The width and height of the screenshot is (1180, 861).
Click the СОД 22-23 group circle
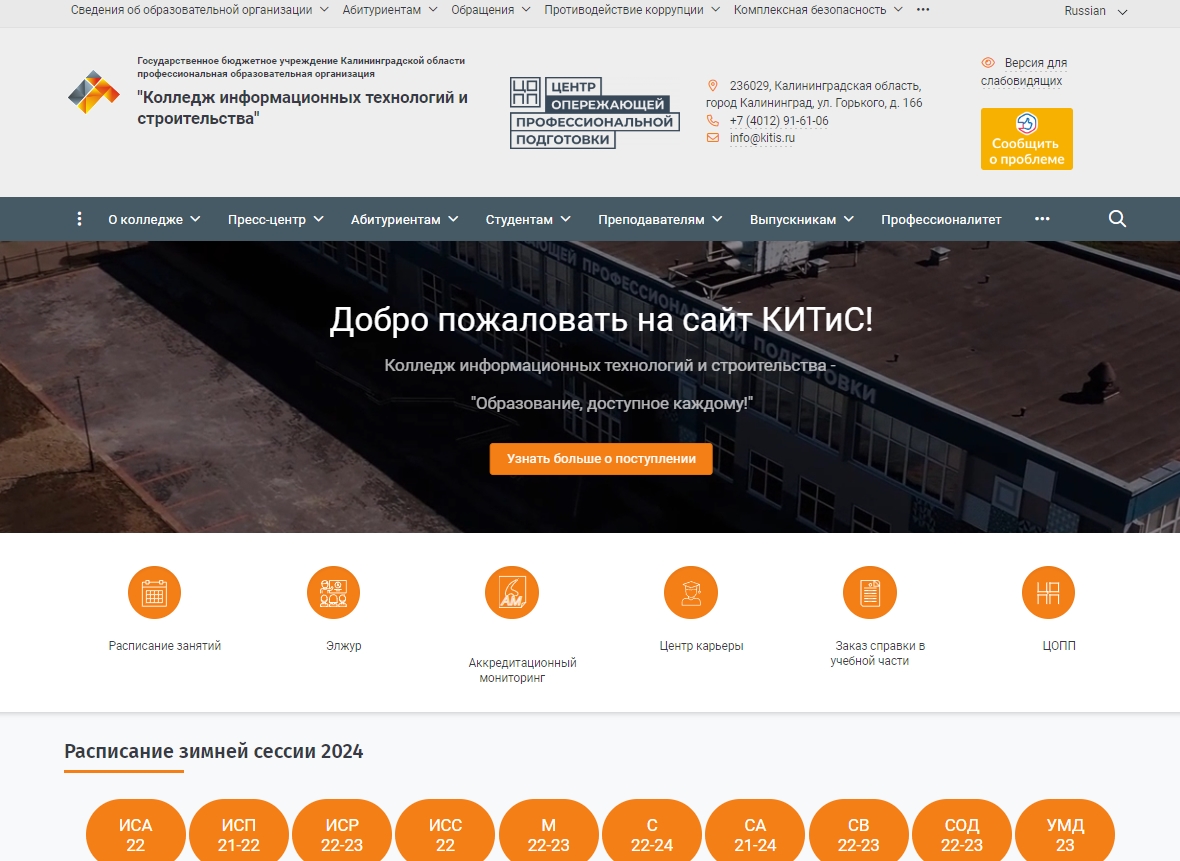[x=961, y=831]
